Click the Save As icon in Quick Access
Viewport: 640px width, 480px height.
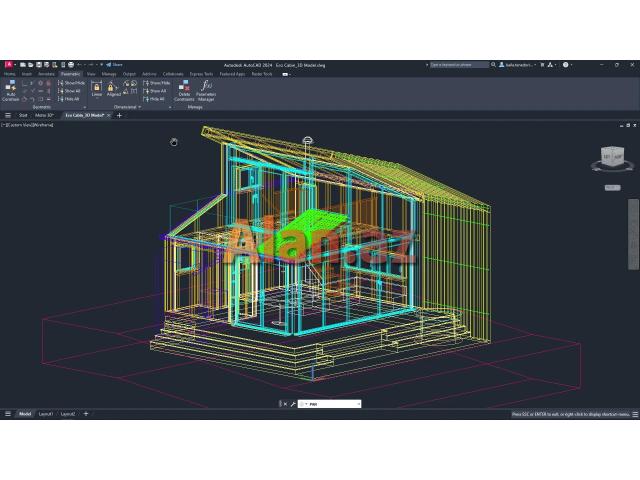pyautogui.click(x=47, y=64)
